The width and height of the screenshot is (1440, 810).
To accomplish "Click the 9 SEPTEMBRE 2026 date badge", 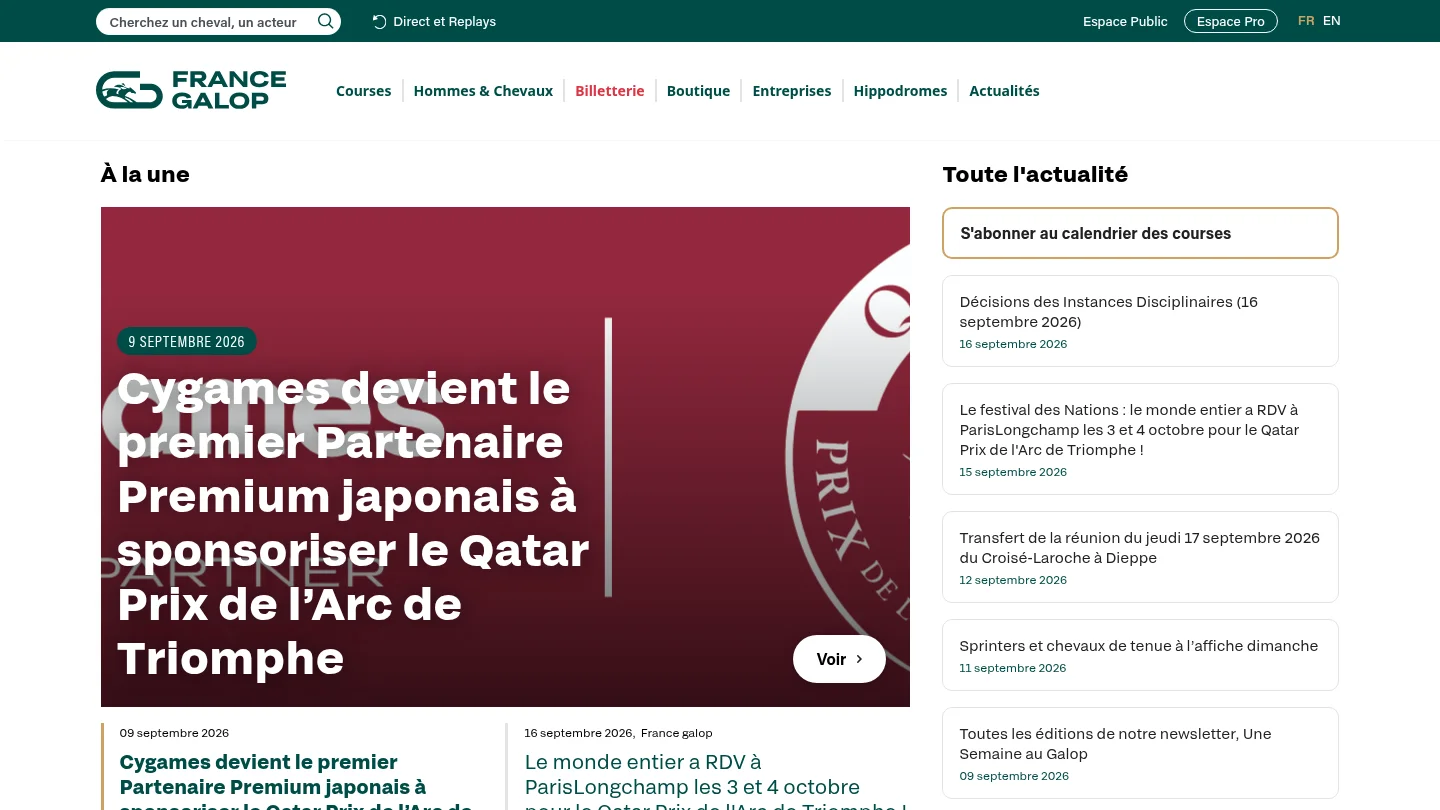I will (187, 342).
